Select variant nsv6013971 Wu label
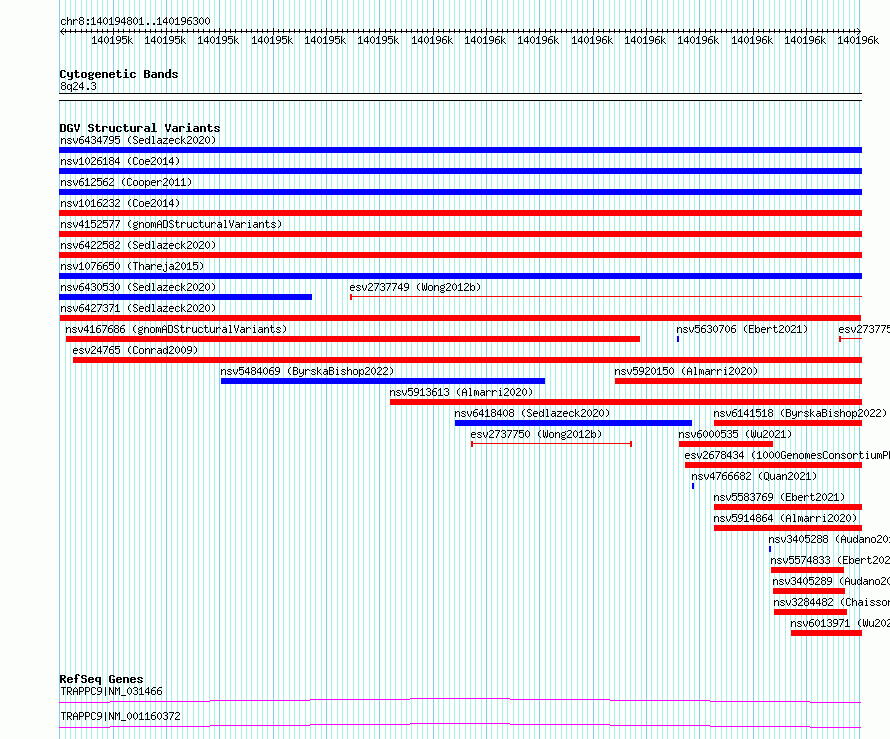 click(x=840, y=623)
